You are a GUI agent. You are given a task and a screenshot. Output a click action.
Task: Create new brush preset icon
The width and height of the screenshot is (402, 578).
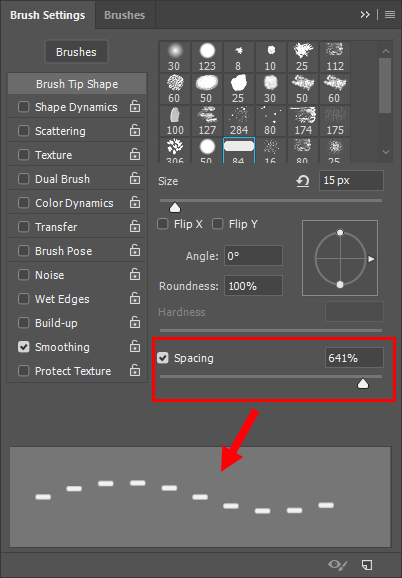click(x=367, y=564)
